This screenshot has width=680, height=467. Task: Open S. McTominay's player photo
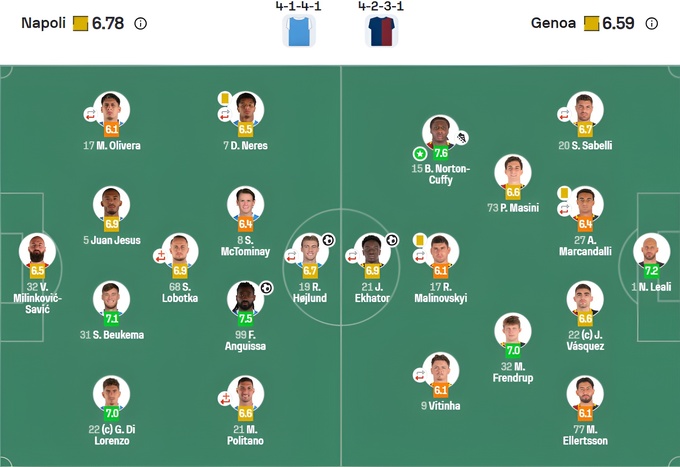click(x=245, y=203)
